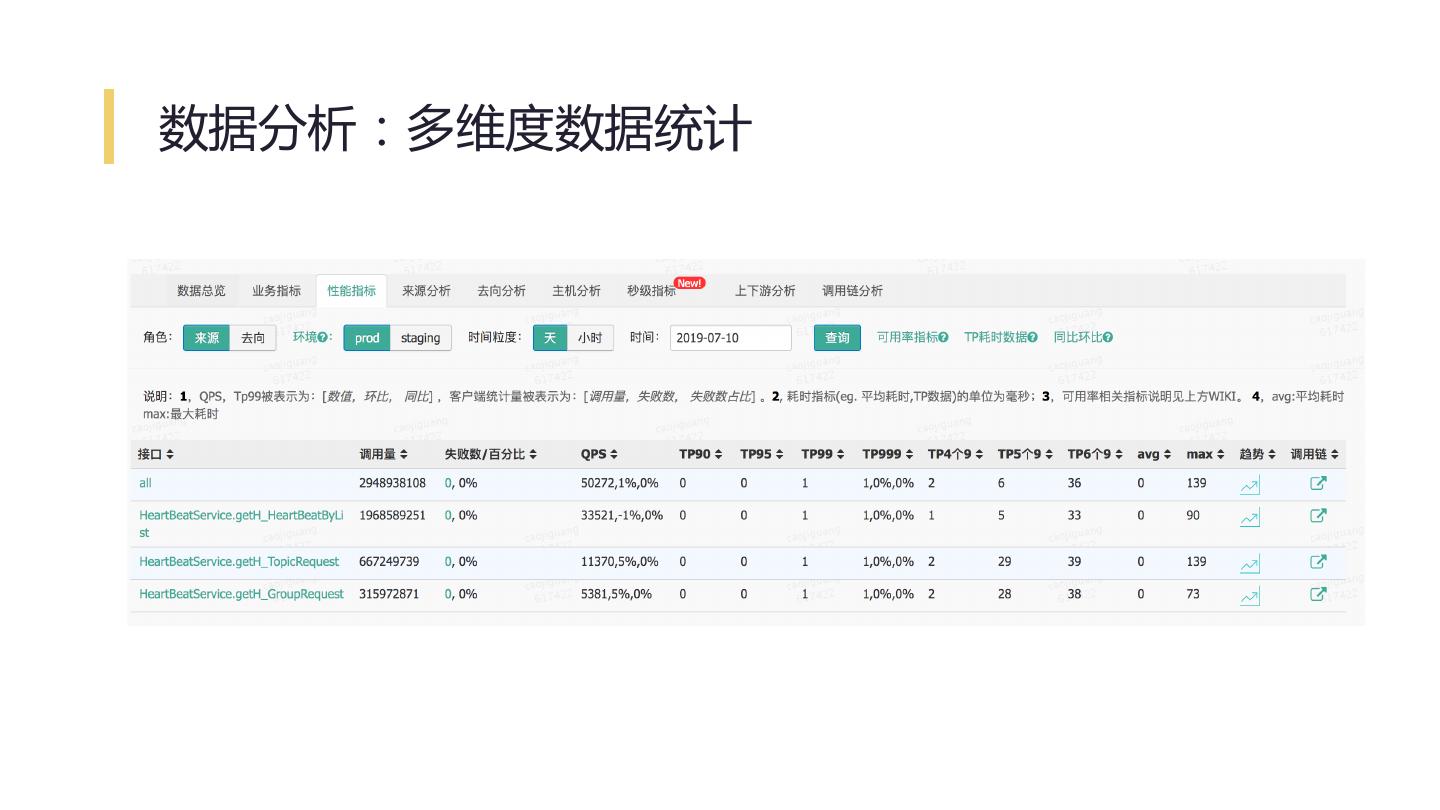Click help icon next to TP耗时数据
The image size is (1440, 810).
pos(1032,338)
